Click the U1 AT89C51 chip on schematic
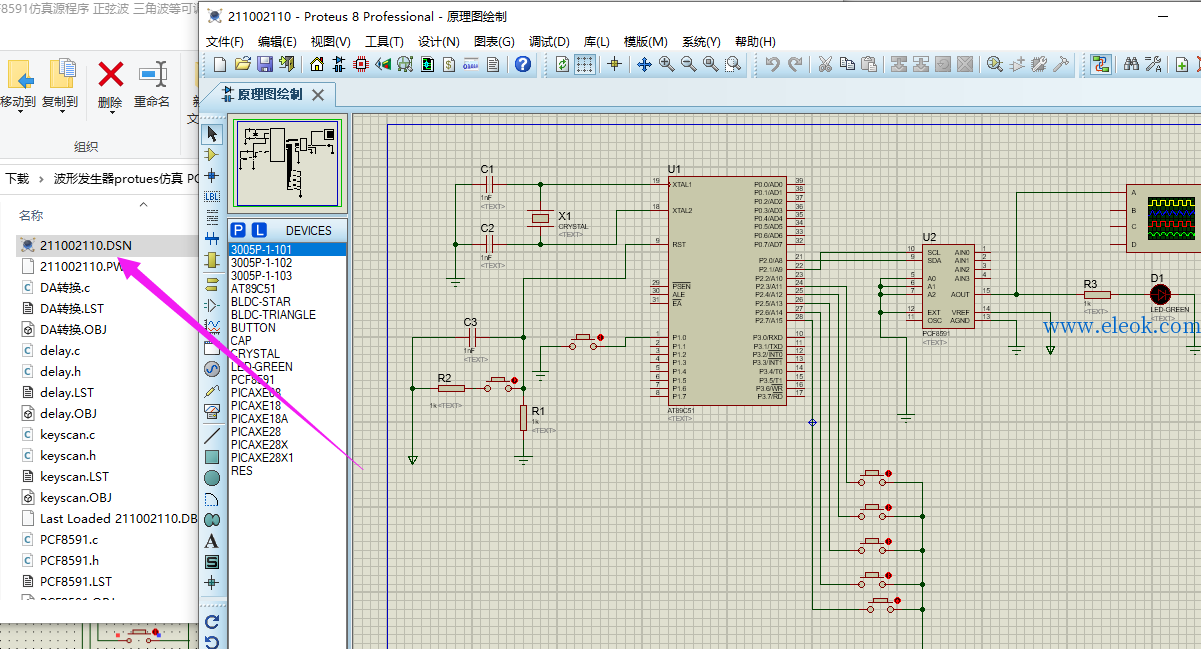This screenshot has width=1201, height=649. [726, 290]
